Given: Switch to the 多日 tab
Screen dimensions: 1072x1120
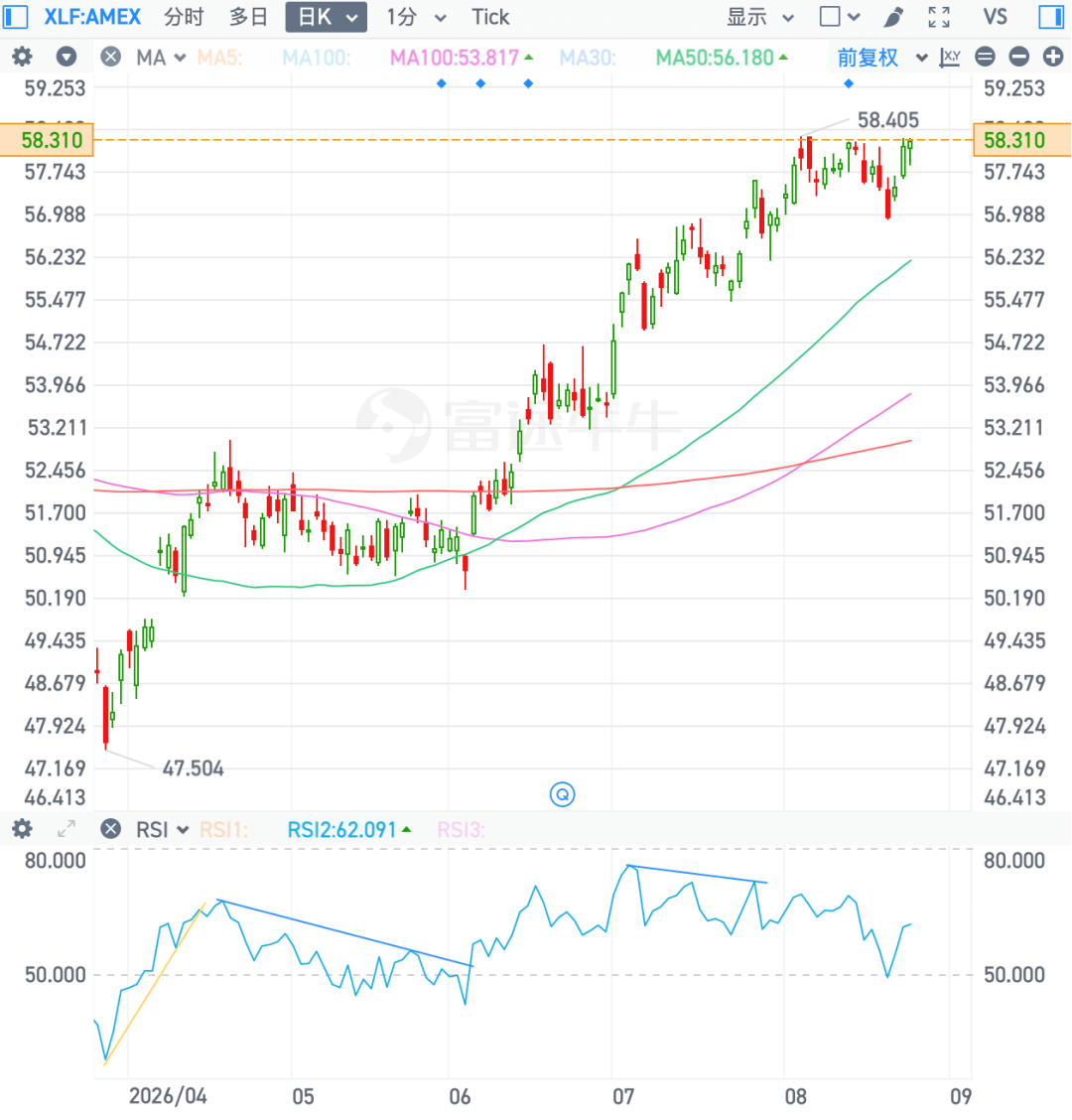Looking at the screenshot, I should click(x=248, y=17).
